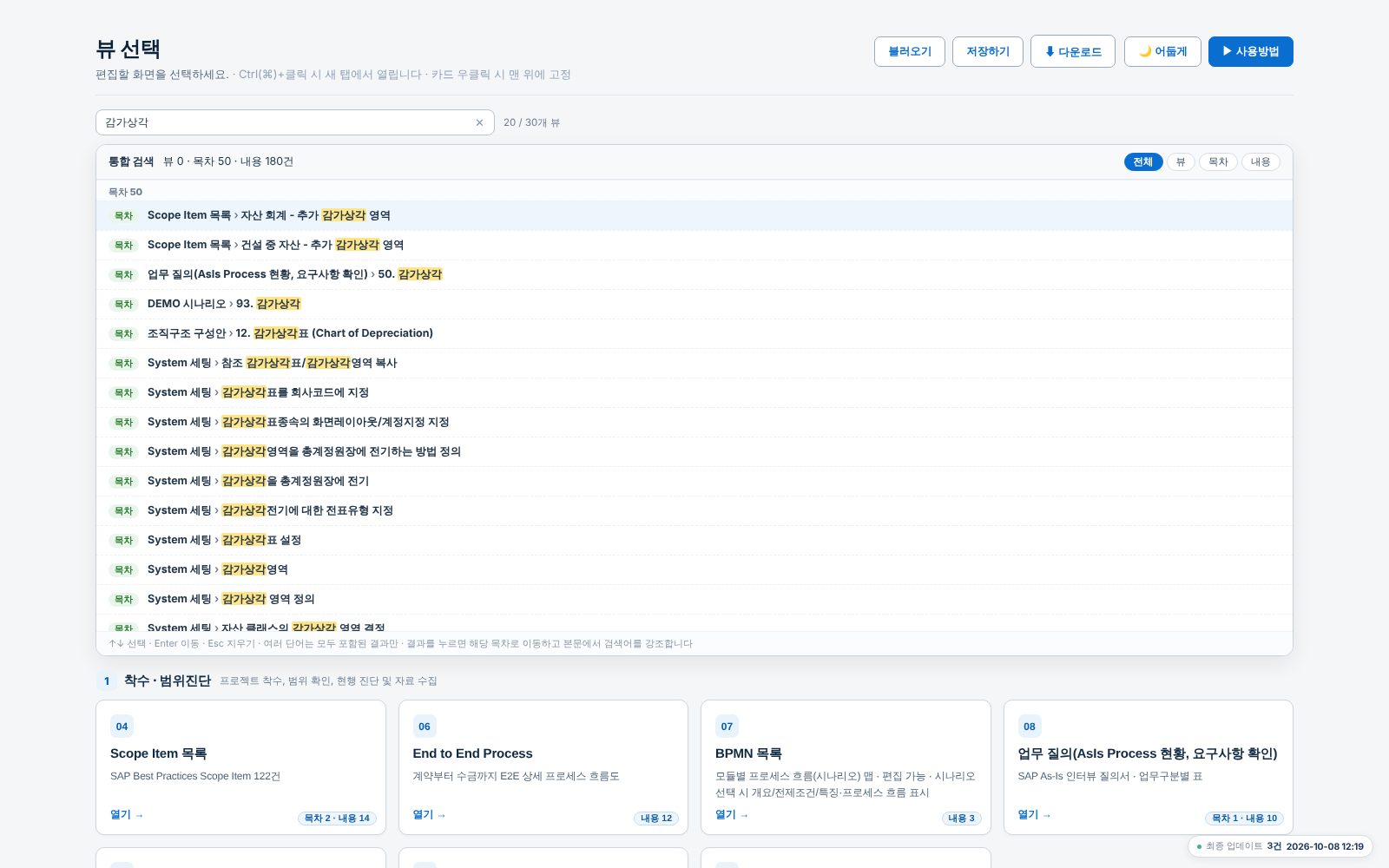Filter results by 내용 pill
This screenshot has width=1389, height=868.
click(1261, 162)
